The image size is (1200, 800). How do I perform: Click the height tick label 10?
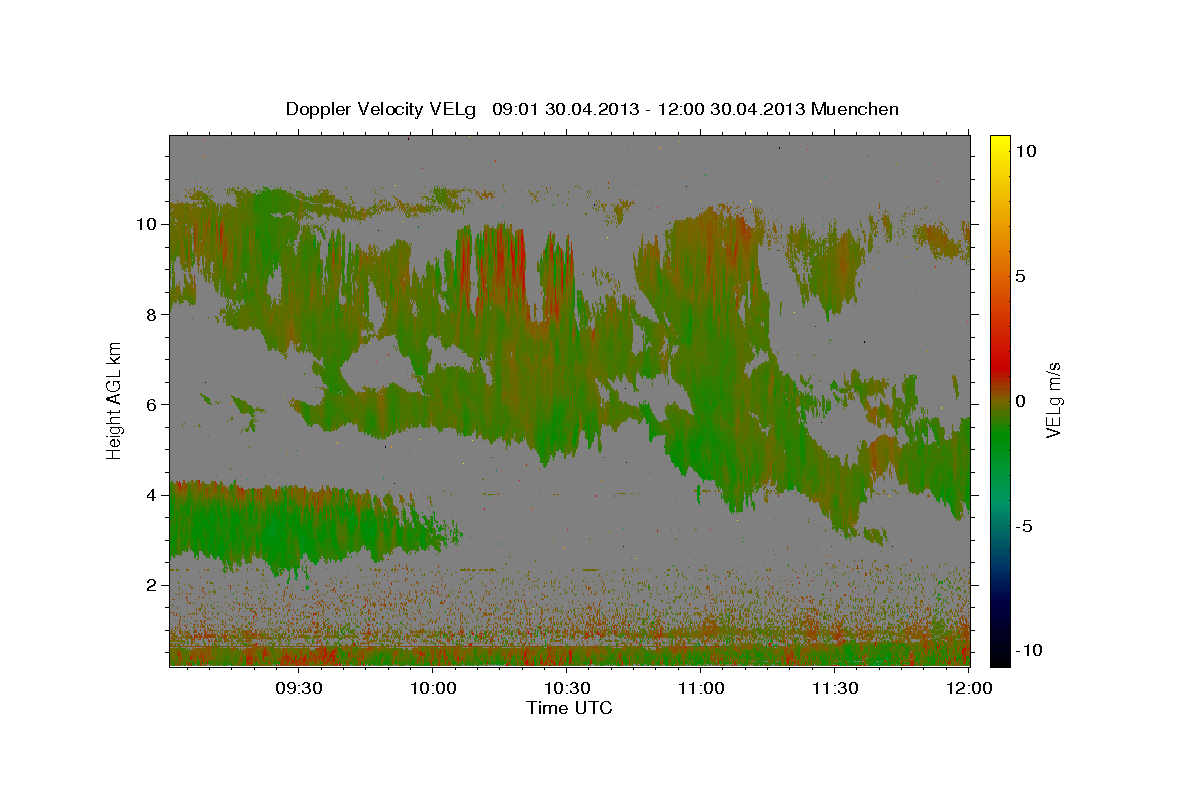pos(147,224)
